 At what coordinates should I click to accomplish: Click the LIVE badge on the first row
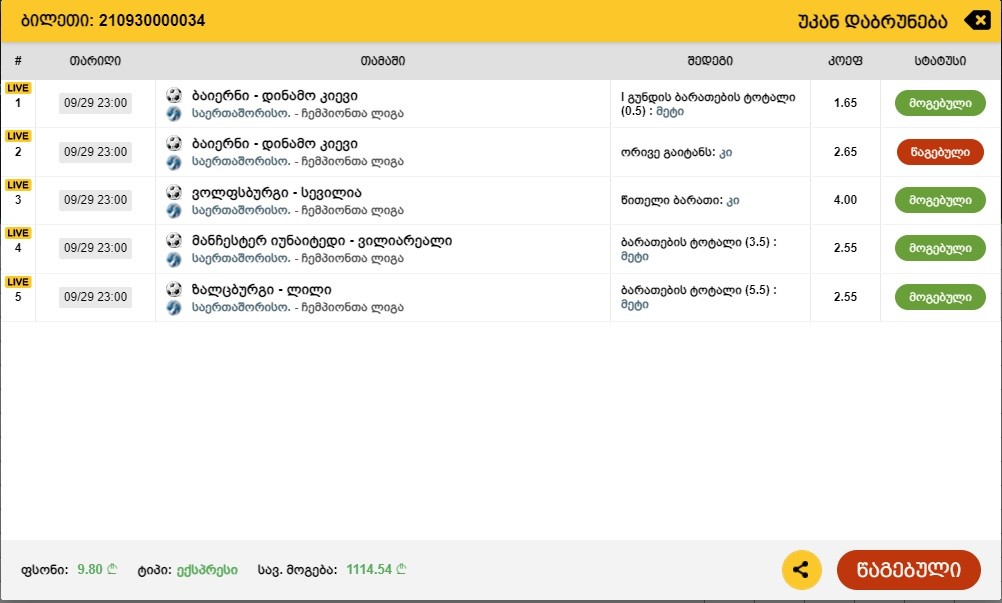coord(17,87)
